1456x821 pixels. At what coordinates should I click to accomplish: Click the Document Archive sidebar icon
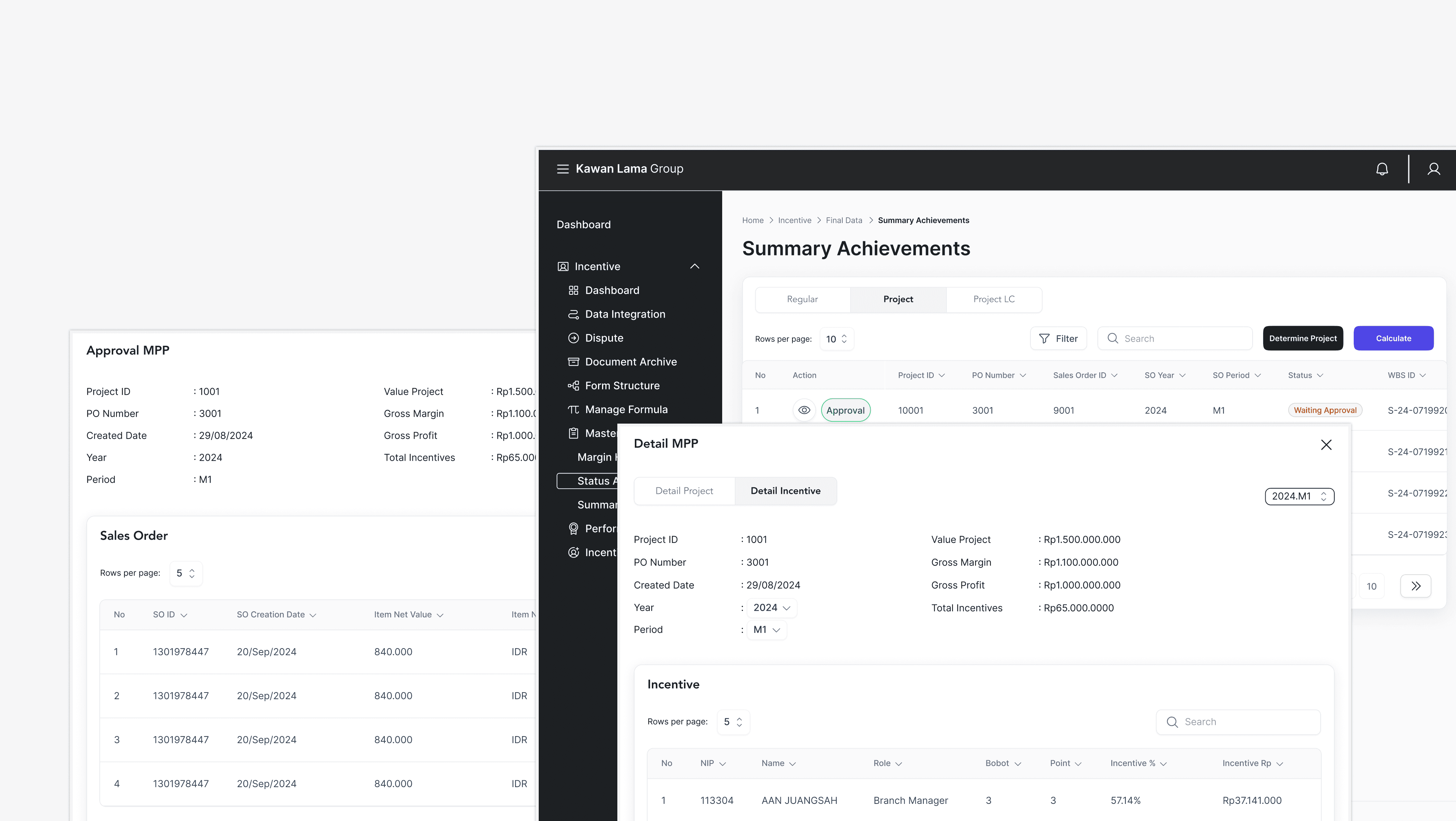(573, 362)
